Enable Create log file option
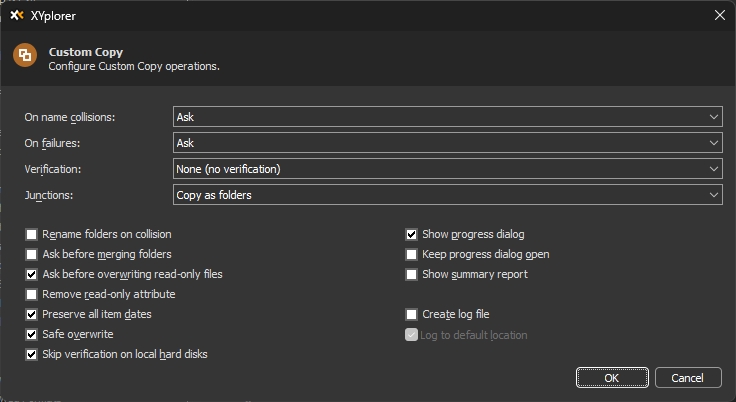The image size is (736, 402). pos(411,314)
